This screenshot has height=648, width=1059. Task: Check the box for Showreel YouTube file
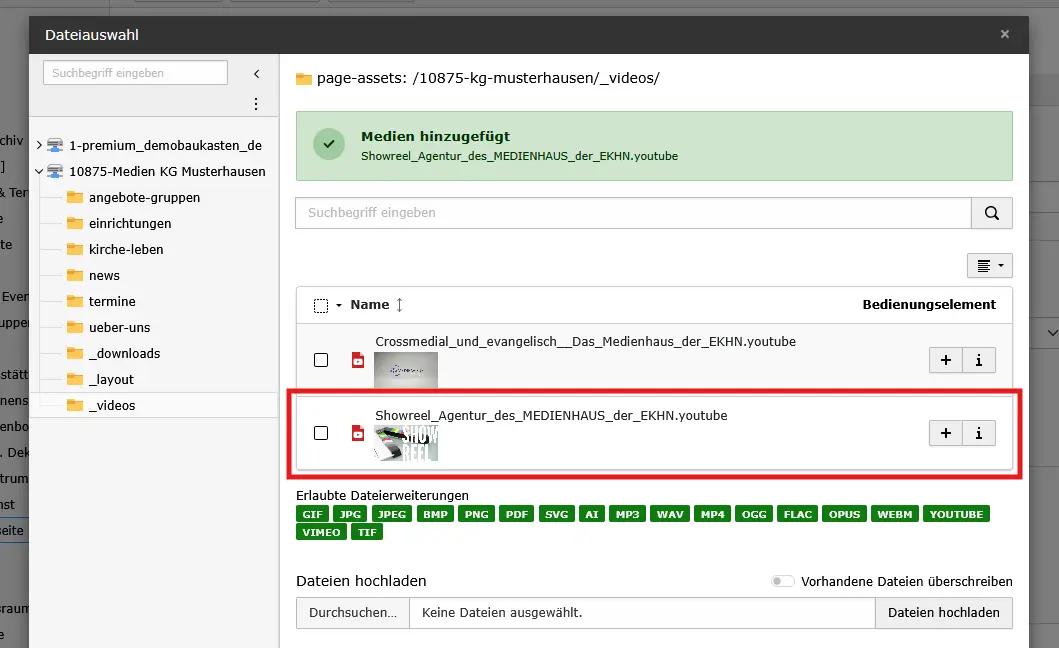(321, 433)
